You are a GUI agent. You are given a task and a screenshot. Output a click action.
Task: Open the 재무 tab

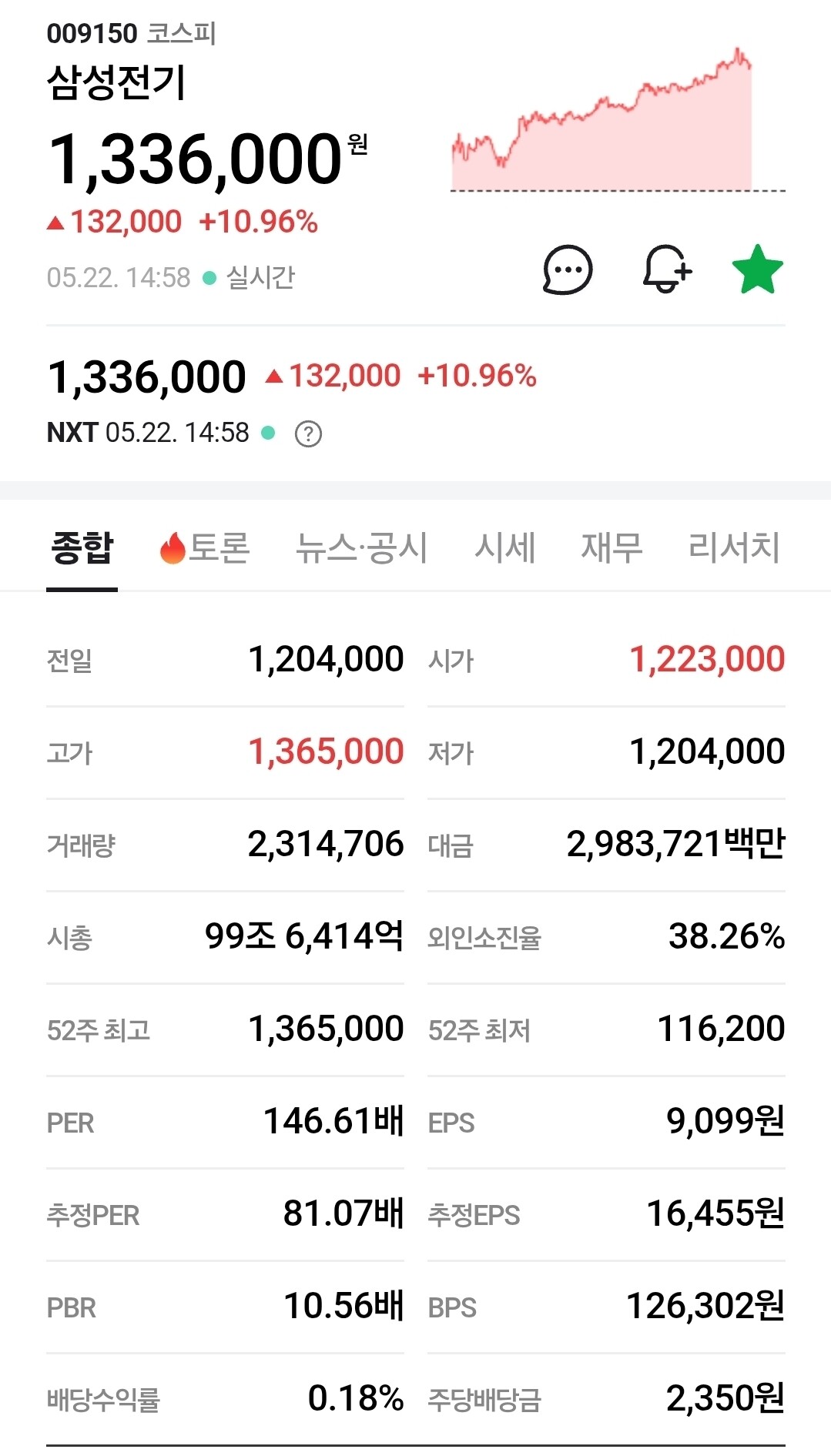tap(612, 547)
